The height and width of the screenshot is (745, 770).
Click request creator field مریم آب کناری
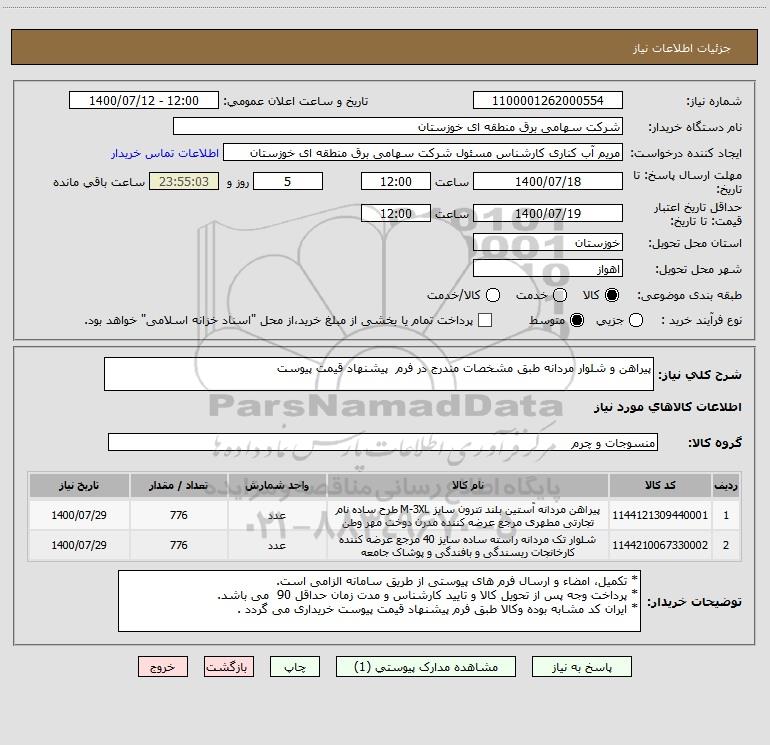[423, 152]
